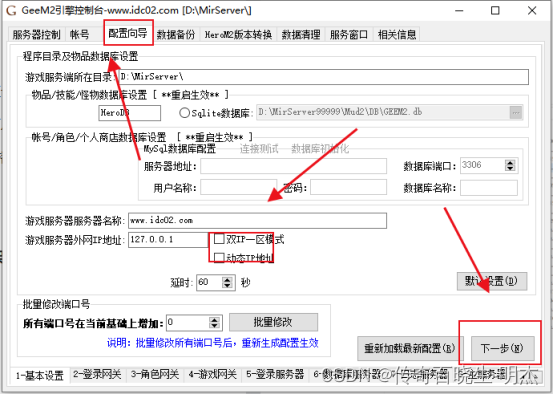
Task: Decrease the database port value with down arrow
Action: [x=510, y=168]
